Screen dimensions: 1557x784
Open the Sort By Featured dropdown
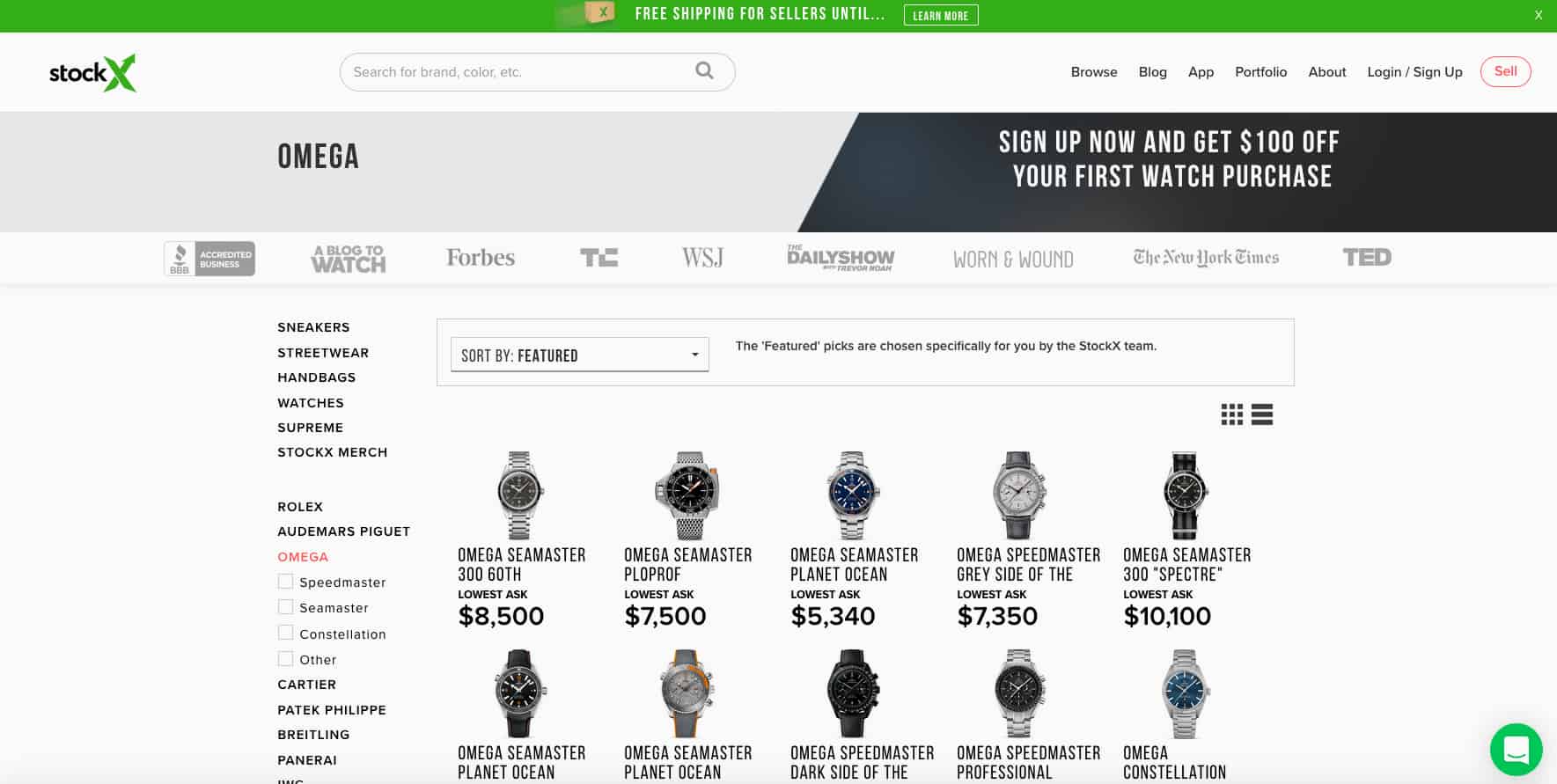pos(580,355)
